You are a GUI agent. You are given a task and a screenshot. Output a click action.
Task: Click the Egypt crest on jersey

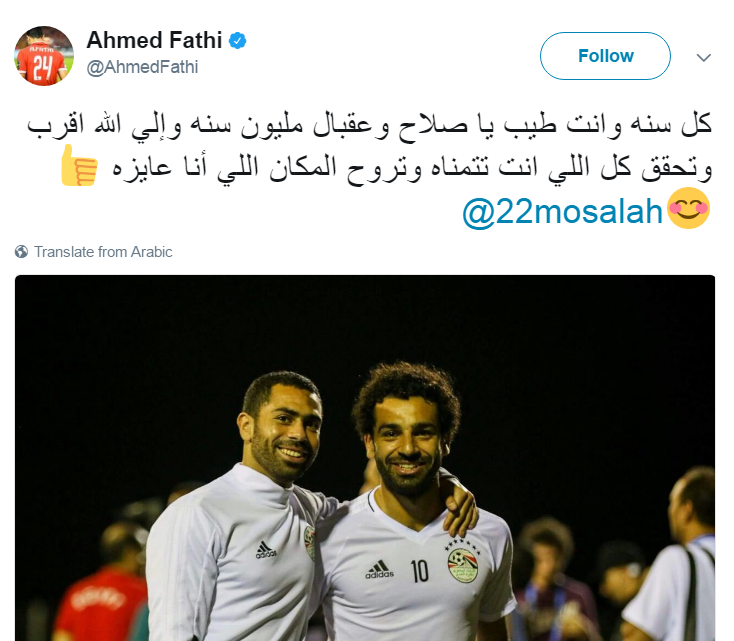tap(462, 565)
